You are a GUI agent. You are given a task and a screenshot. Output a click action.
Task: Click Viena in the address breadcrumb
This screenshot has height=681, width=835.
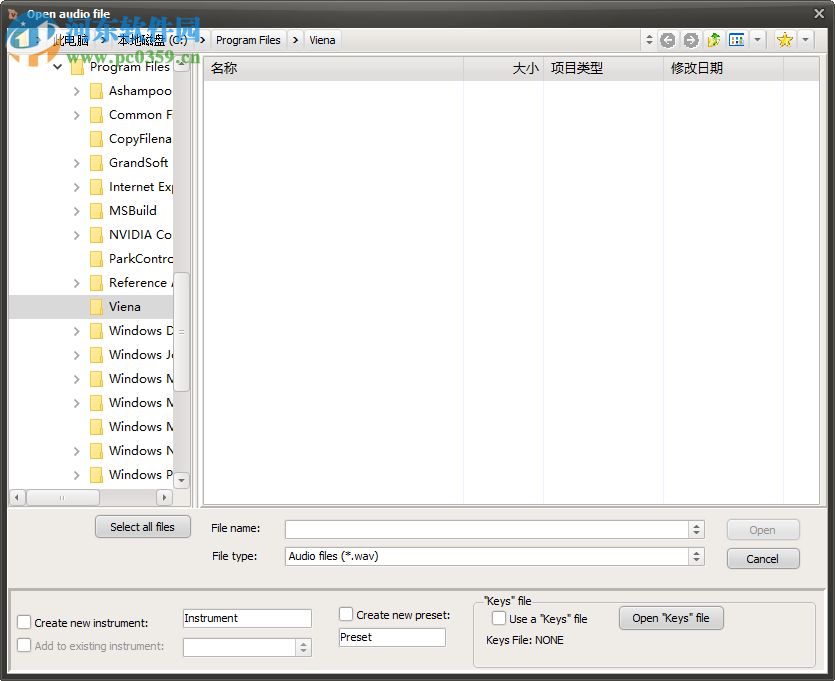coord(322,40)
